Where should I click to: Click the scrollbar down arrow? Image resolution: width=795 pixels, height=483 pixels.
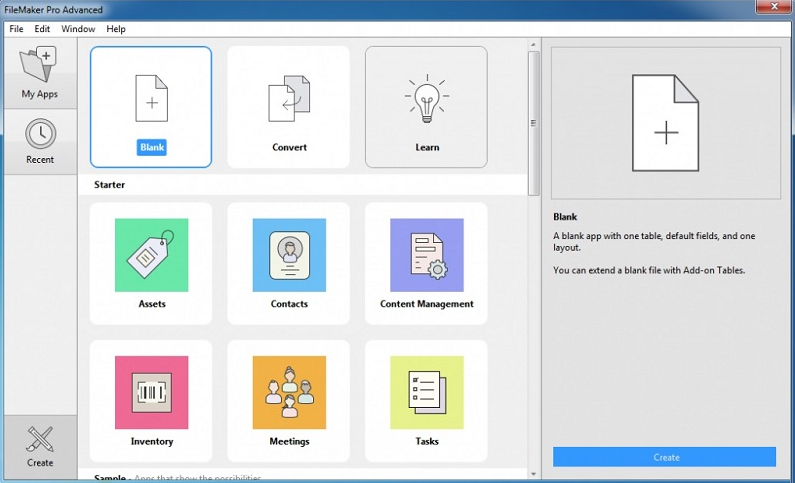tap(533, 474)
